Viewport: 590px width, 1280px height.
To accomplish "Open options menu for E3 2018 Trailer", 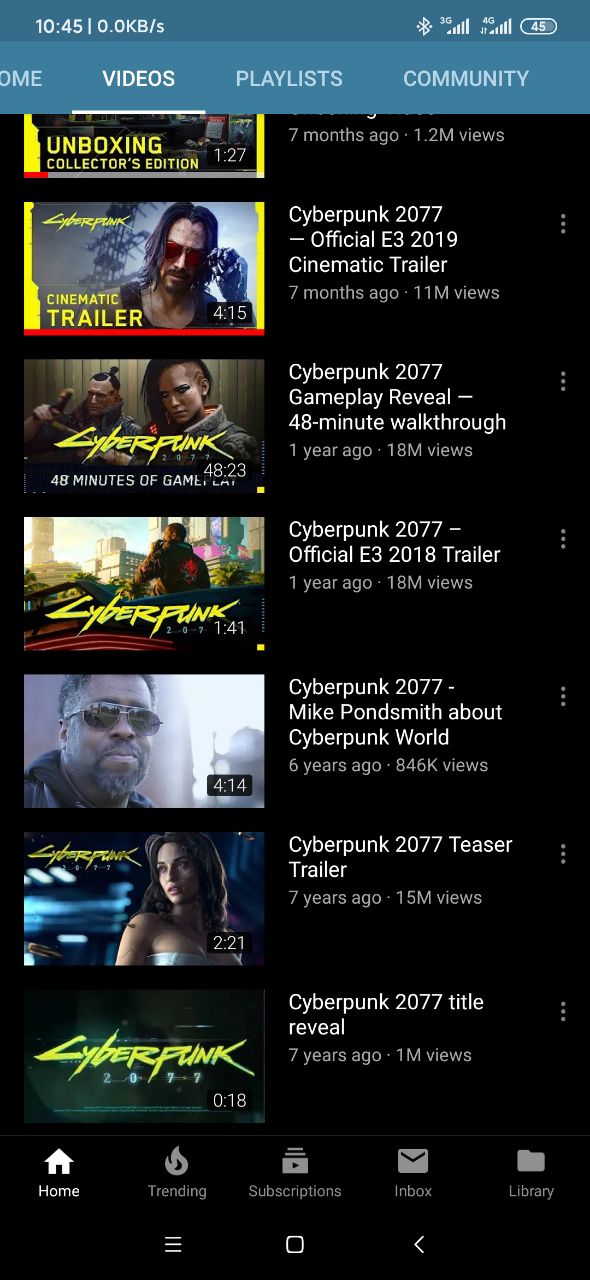I will [x=563, y=539].
